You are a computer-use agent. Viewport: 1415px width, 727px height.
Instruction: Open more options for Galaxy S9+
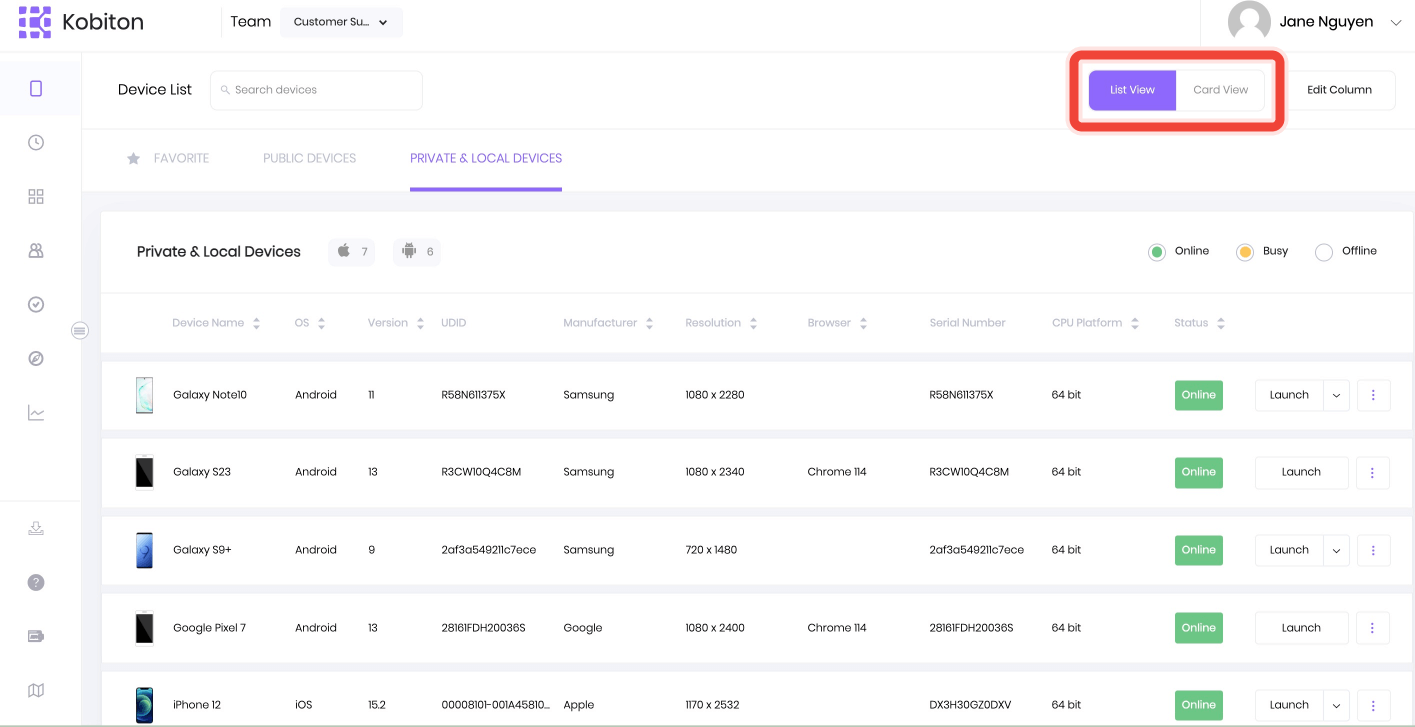tap(1373, 550)
